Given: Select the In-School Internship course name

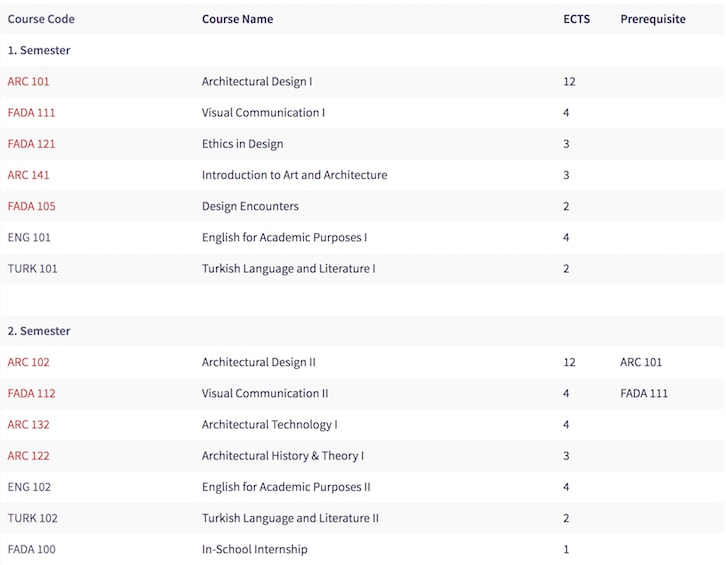Looking at the screenshot, I should tap(255, 549).
